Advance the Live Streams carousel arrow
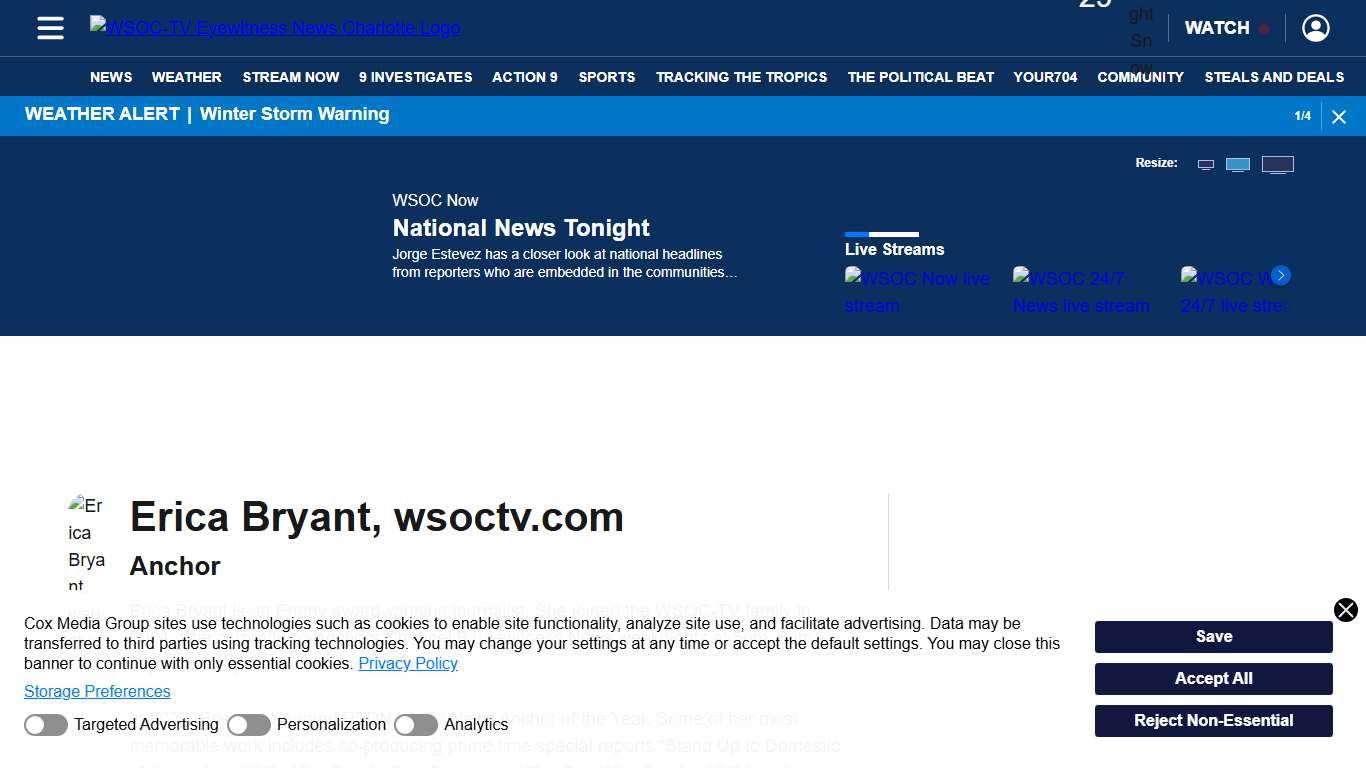 tap(1281, 275)
